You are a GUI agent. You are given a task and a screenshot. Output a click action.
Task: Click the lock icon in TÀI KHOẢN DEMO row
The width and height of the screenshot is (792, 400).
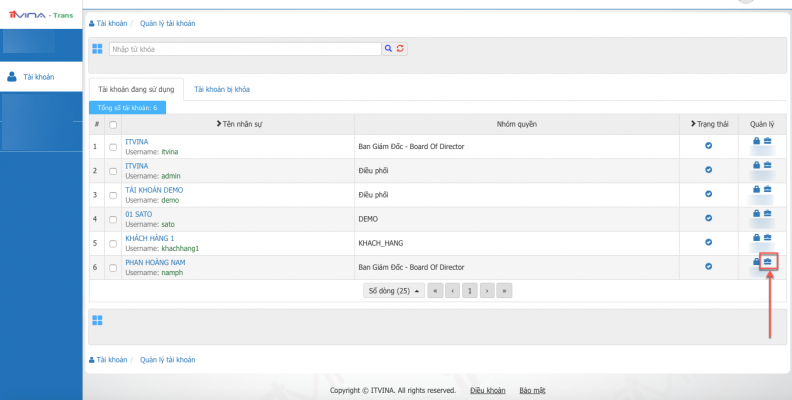pos(756,189)
